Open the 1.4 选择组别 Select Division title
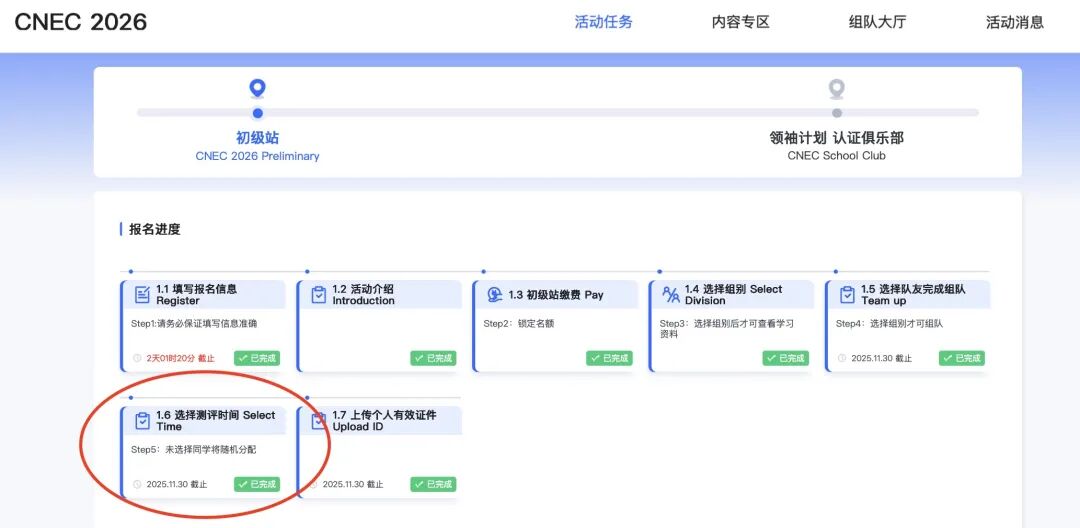The height and width of the screenshot is (528, 1080). click(x=734, y=295)
